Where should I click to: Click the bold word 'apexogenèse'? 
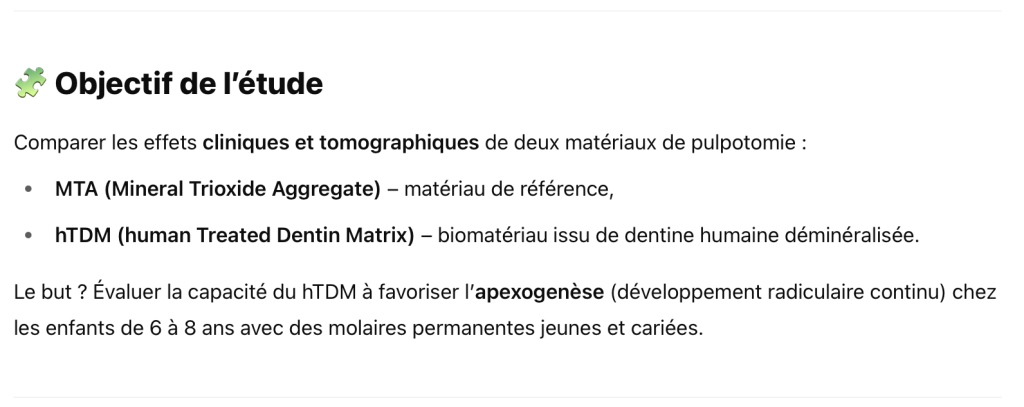(x=539, y=293)
